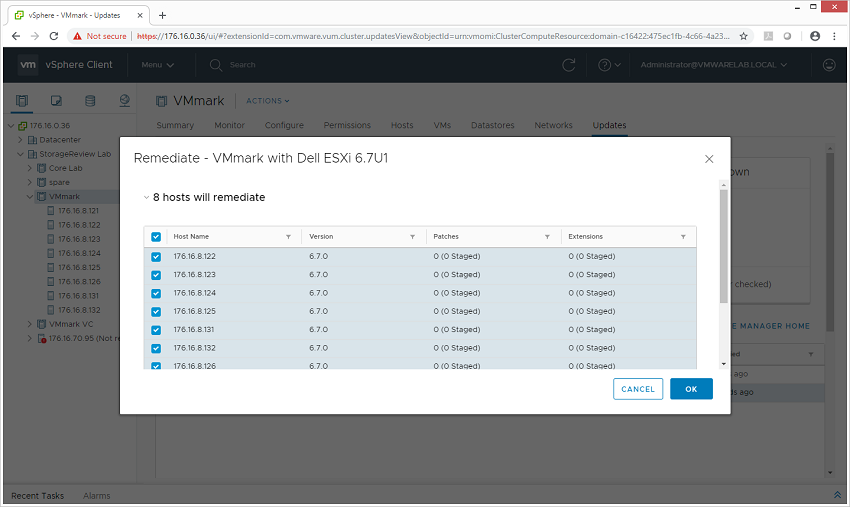Image resolution: width=850 pixels, height=507 pixels.
Task: Click the browser address bar URL
Action: [x=433, y=36]
